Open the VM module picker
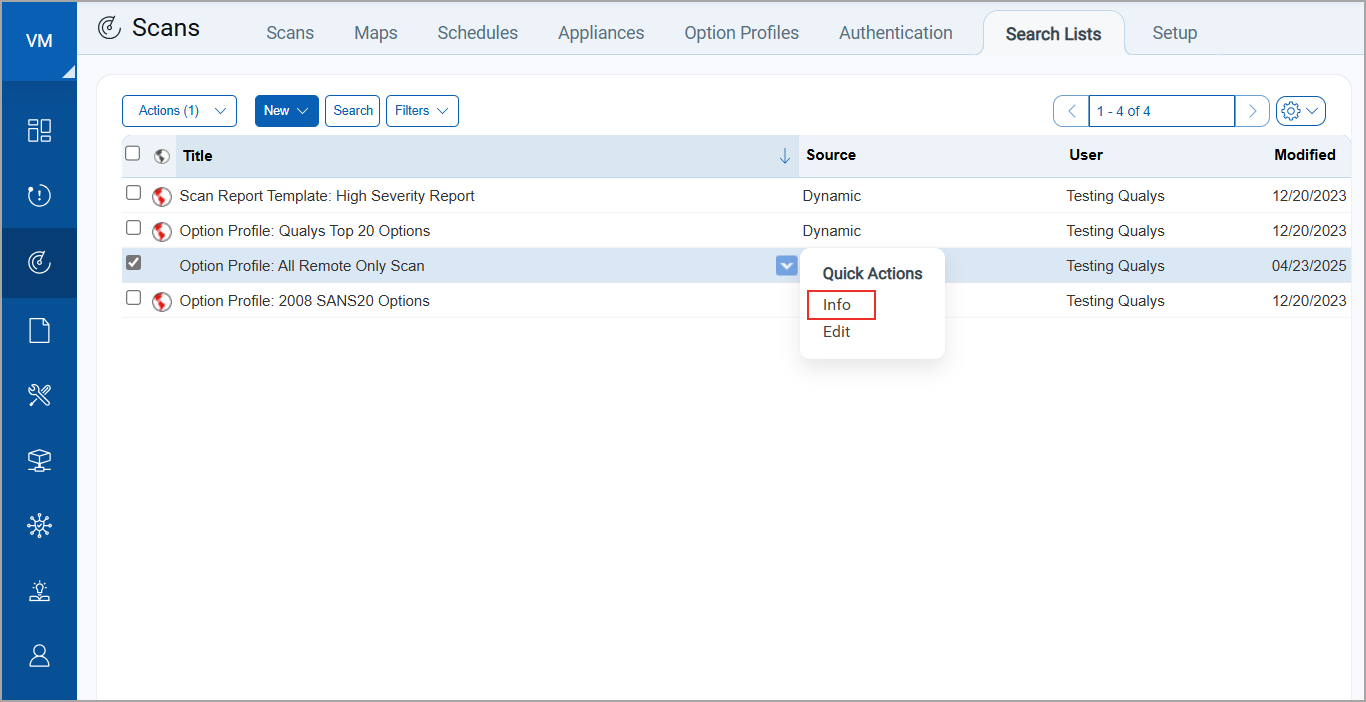1366x702 pixels. coord(39,41)
